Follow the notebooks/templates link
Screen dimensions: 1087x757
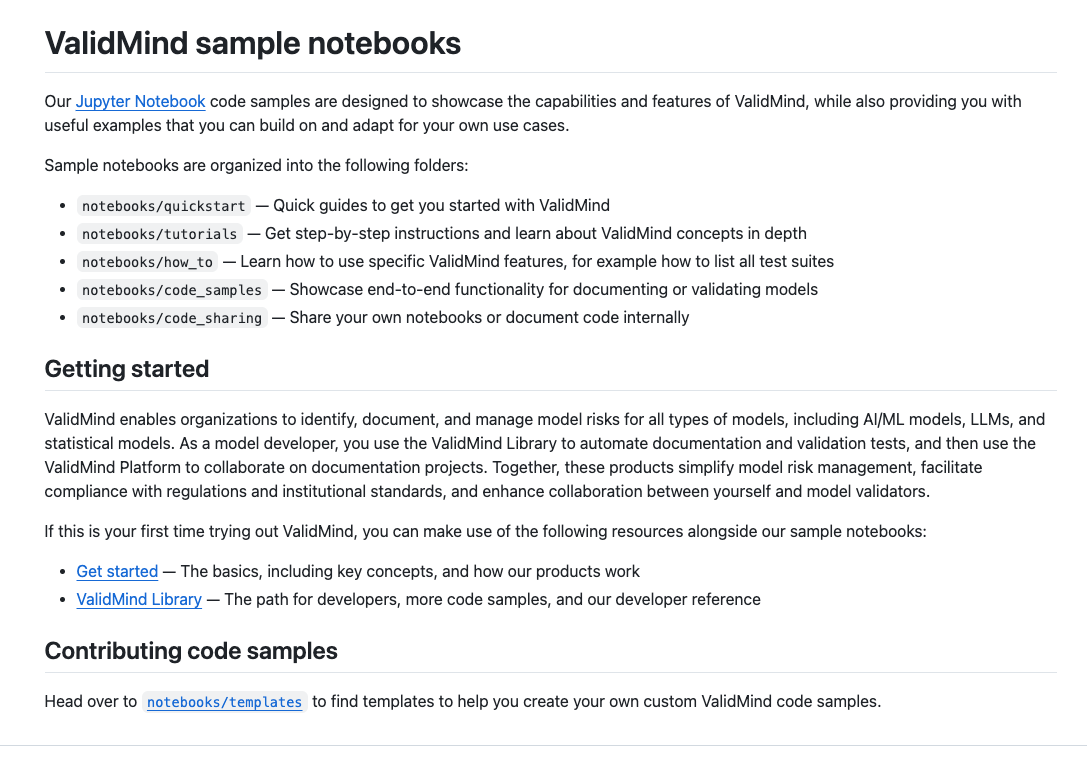click(x=224, y=702)
